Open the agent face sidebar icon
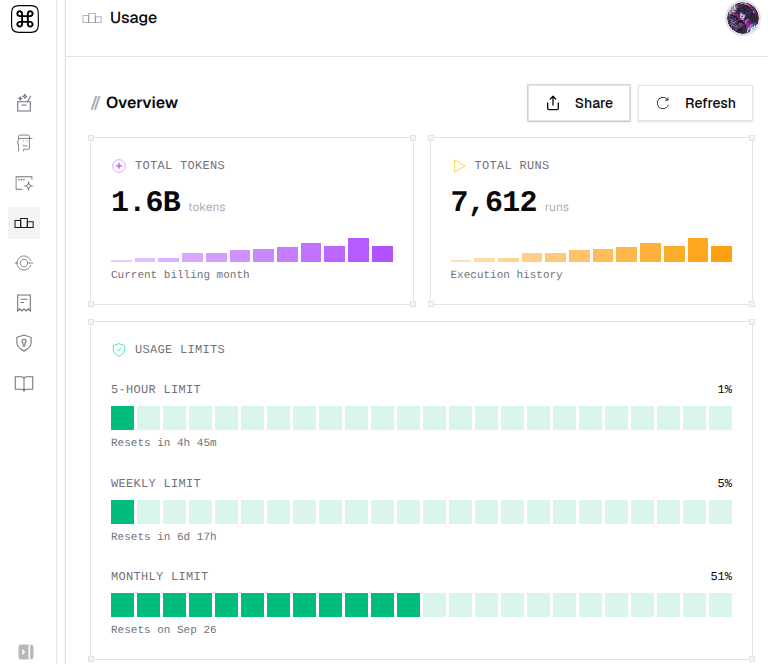Image resolution: width=768 pixels, height=664 pixels. tap(24, 143)
